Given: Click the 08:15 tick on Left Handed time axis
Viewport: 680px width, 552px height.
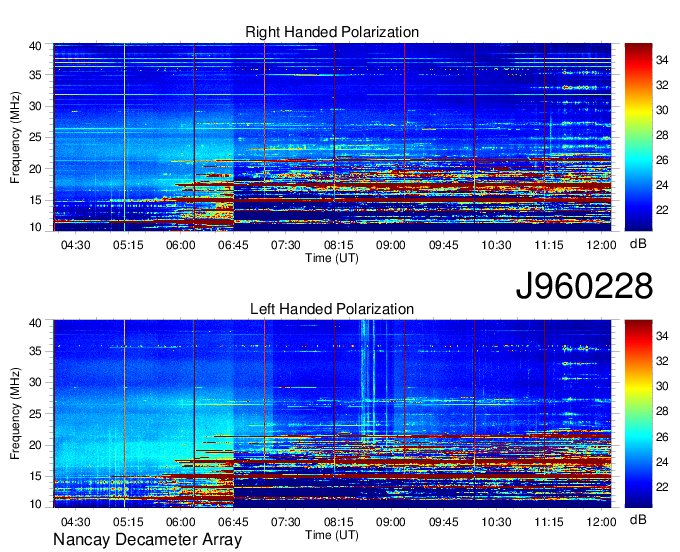Looking at the screenshot, I should [x=338, y=522].
